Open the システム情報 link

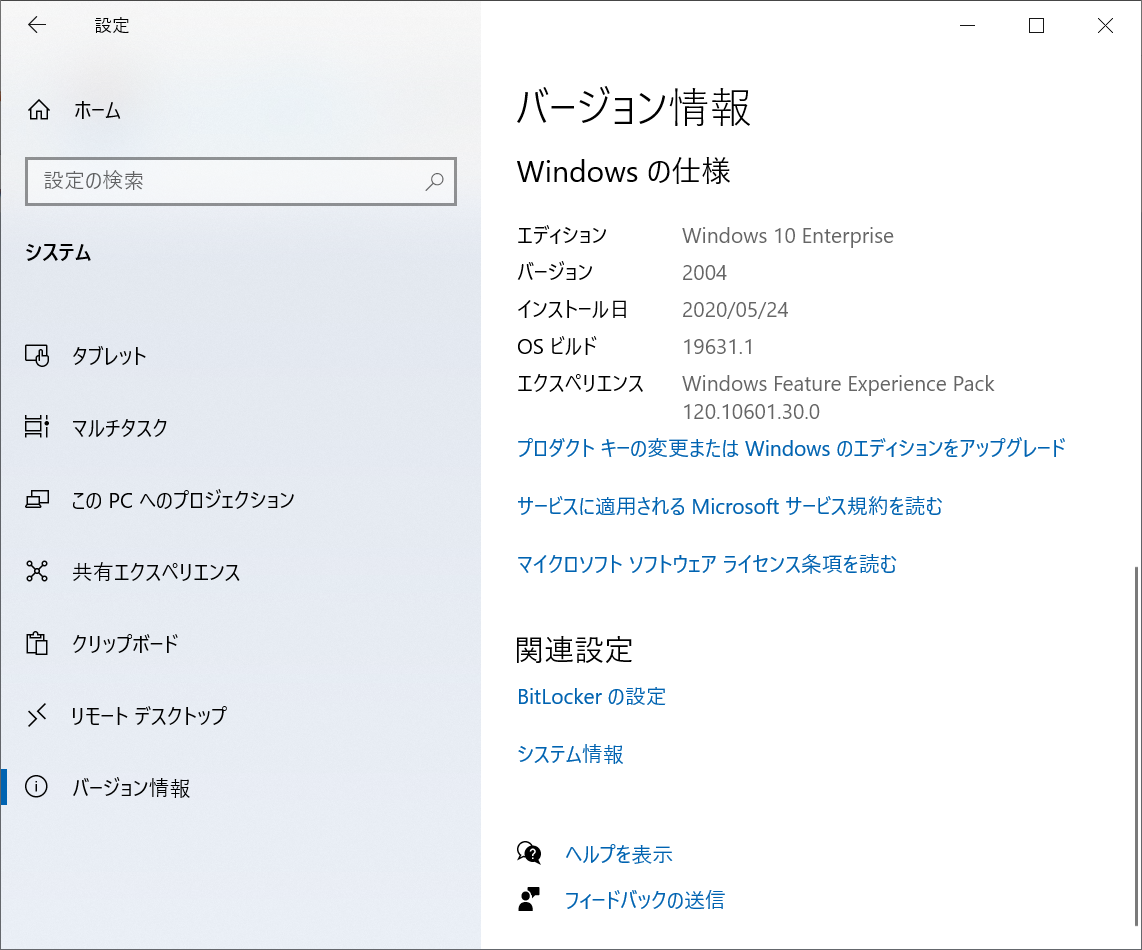tap(570, 754)
